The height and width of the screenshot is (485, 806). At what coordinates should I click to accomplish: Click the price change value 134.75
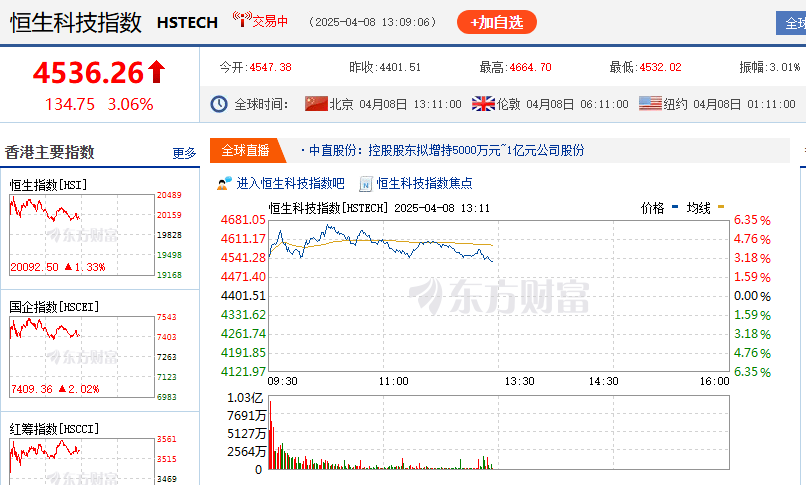pyautogui.click(x=70, y=104)
